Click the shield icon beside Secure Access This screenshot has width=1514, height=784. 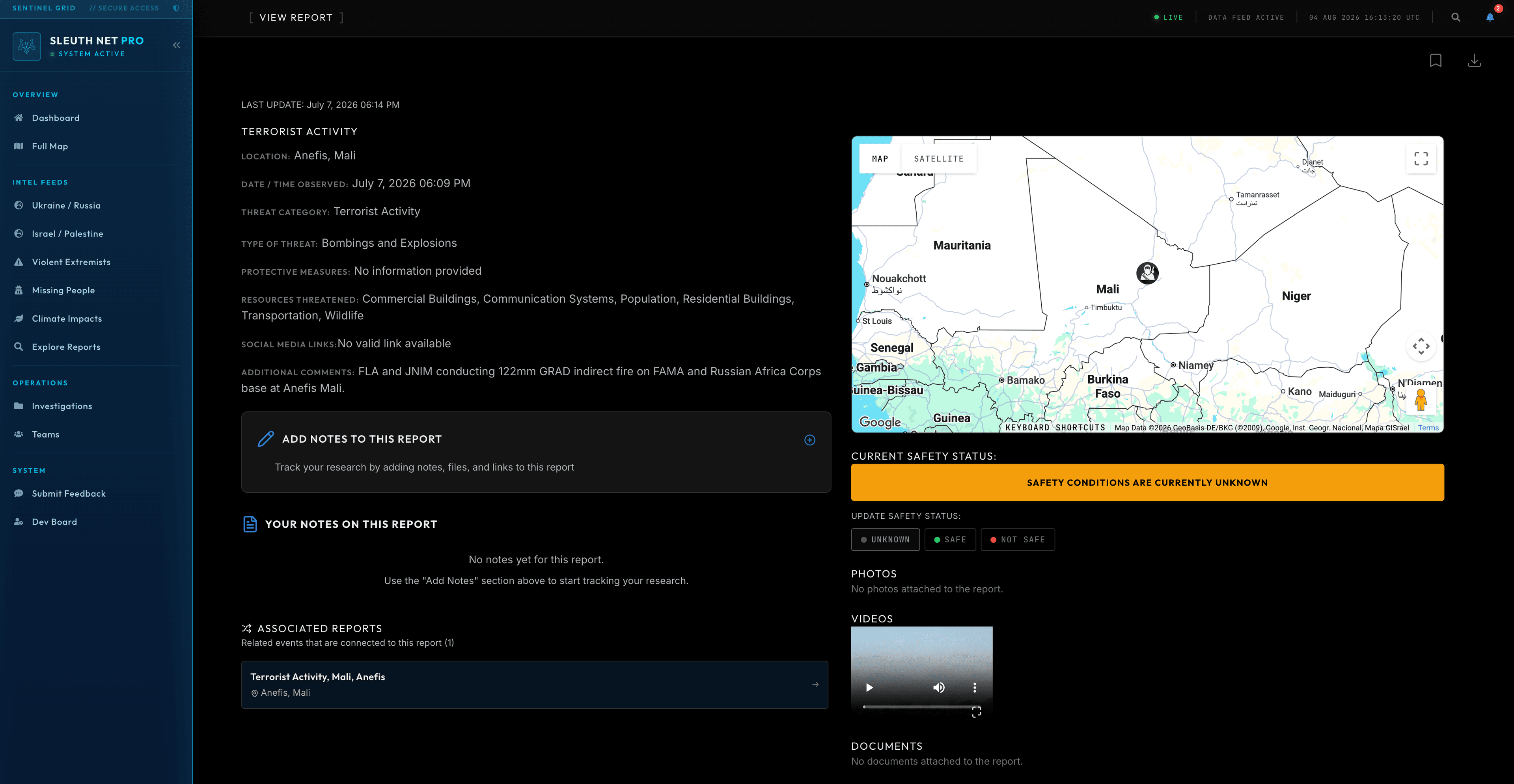pos(176,8)
